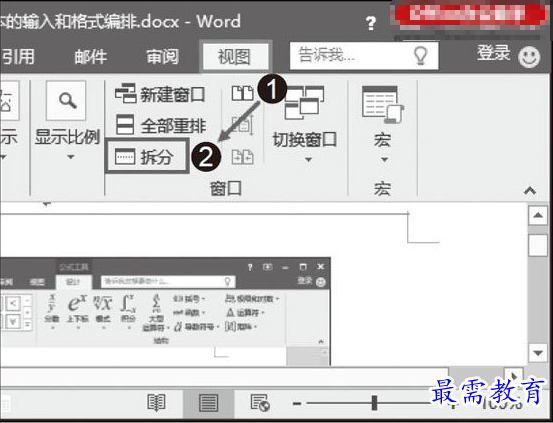Image resolution: width=553 pixels, height=423 pixels.
Task: Click the Sign in (登录) link
Action: coord(494,54)
